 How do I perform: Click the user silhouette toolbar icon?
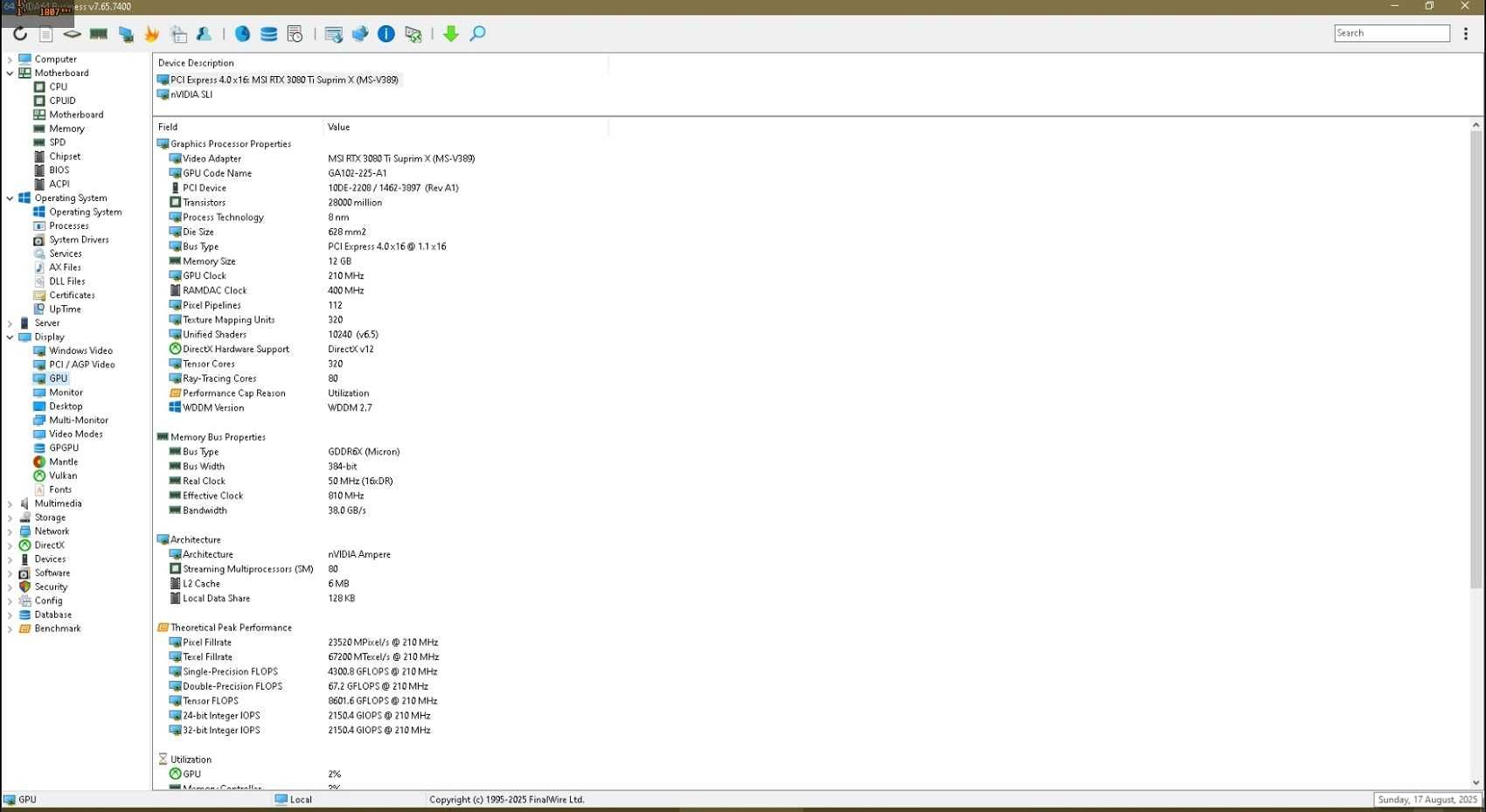pyautogui.click(x=205, y=34)
